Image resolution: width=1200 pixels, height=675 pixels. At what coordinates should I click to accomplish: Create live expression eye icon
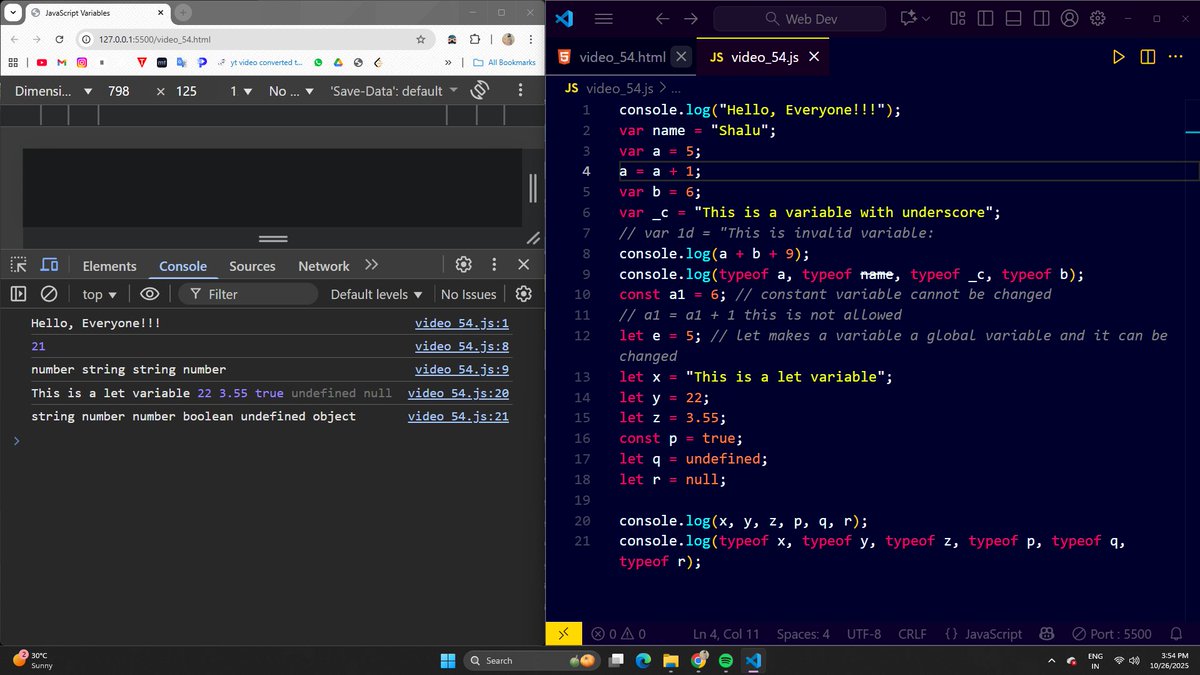pyautogui.click(x=150, y=294)
